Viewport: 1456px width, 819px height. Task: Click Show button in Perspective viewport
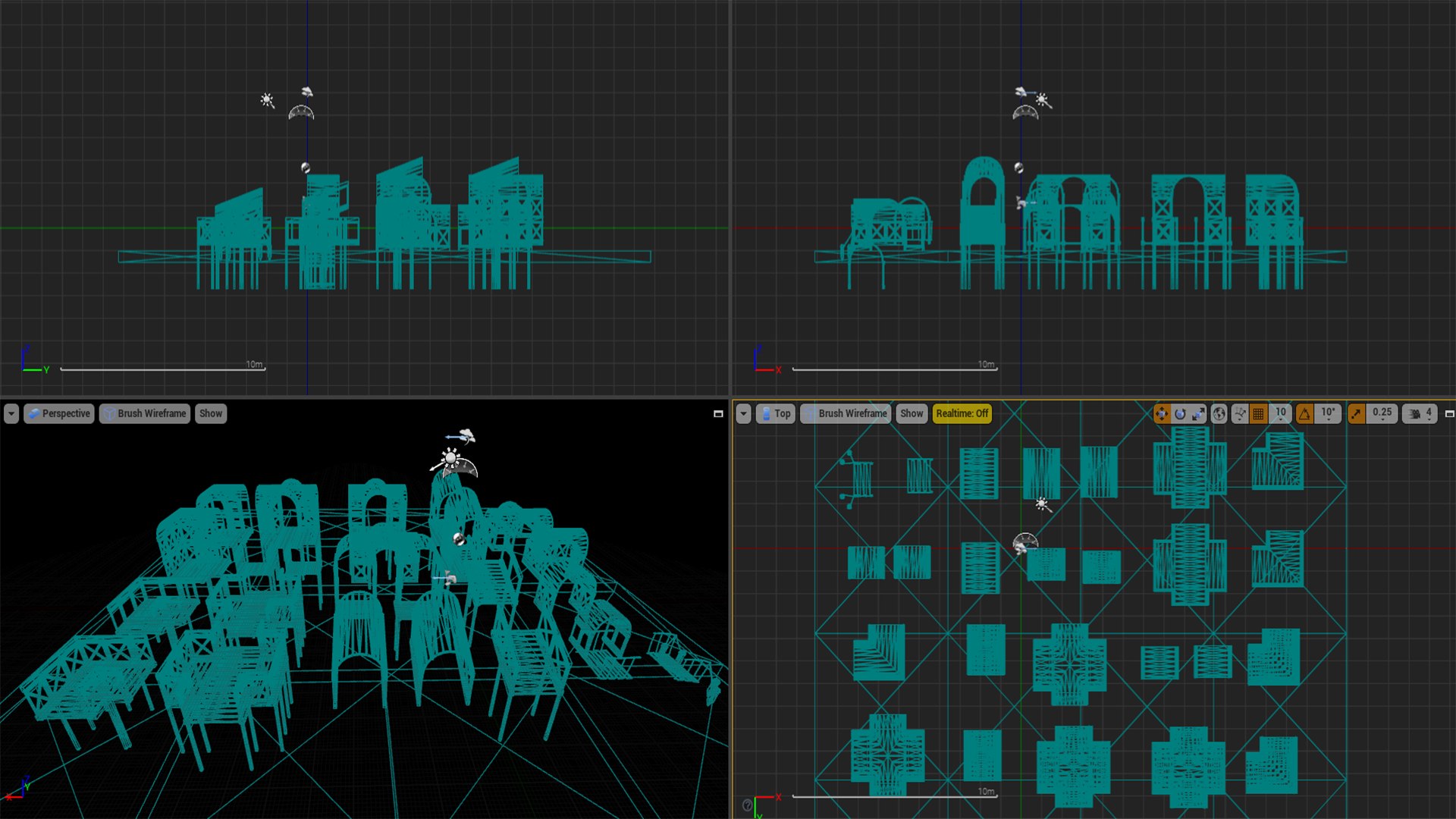click(x=211, y=413)
